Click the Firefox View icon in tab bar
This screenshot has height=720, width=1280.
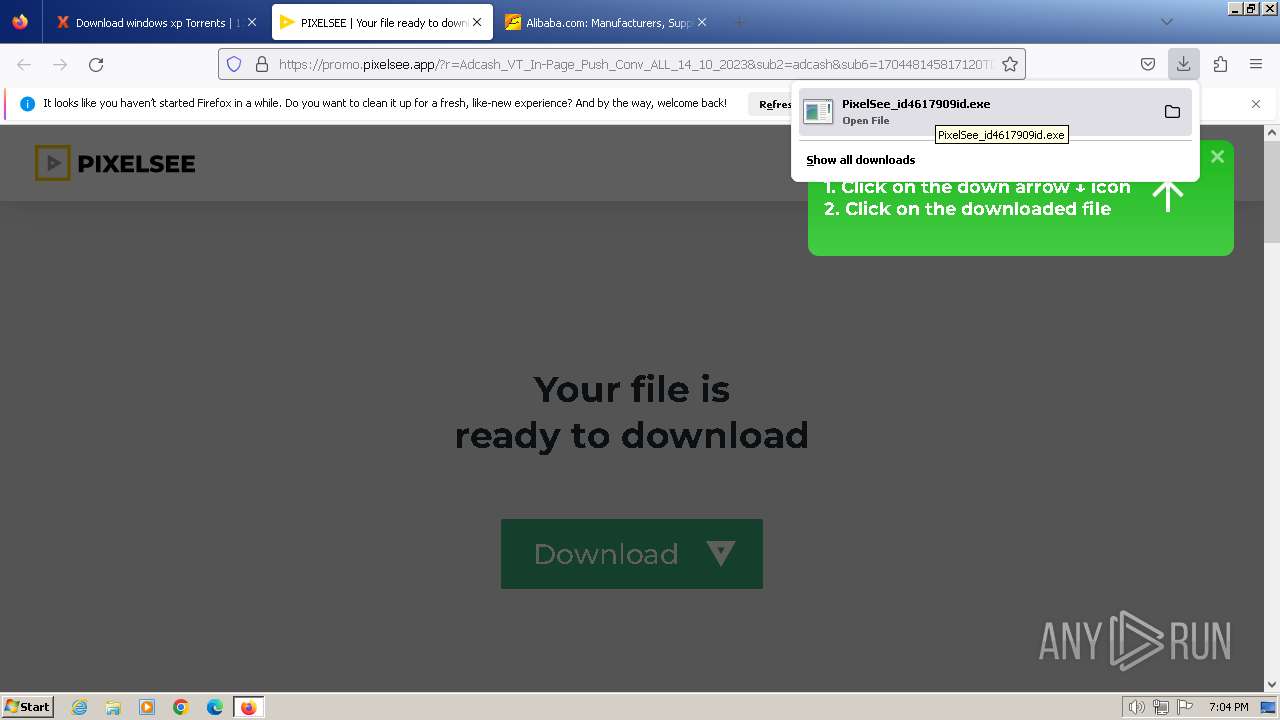(x=20, y=22)
